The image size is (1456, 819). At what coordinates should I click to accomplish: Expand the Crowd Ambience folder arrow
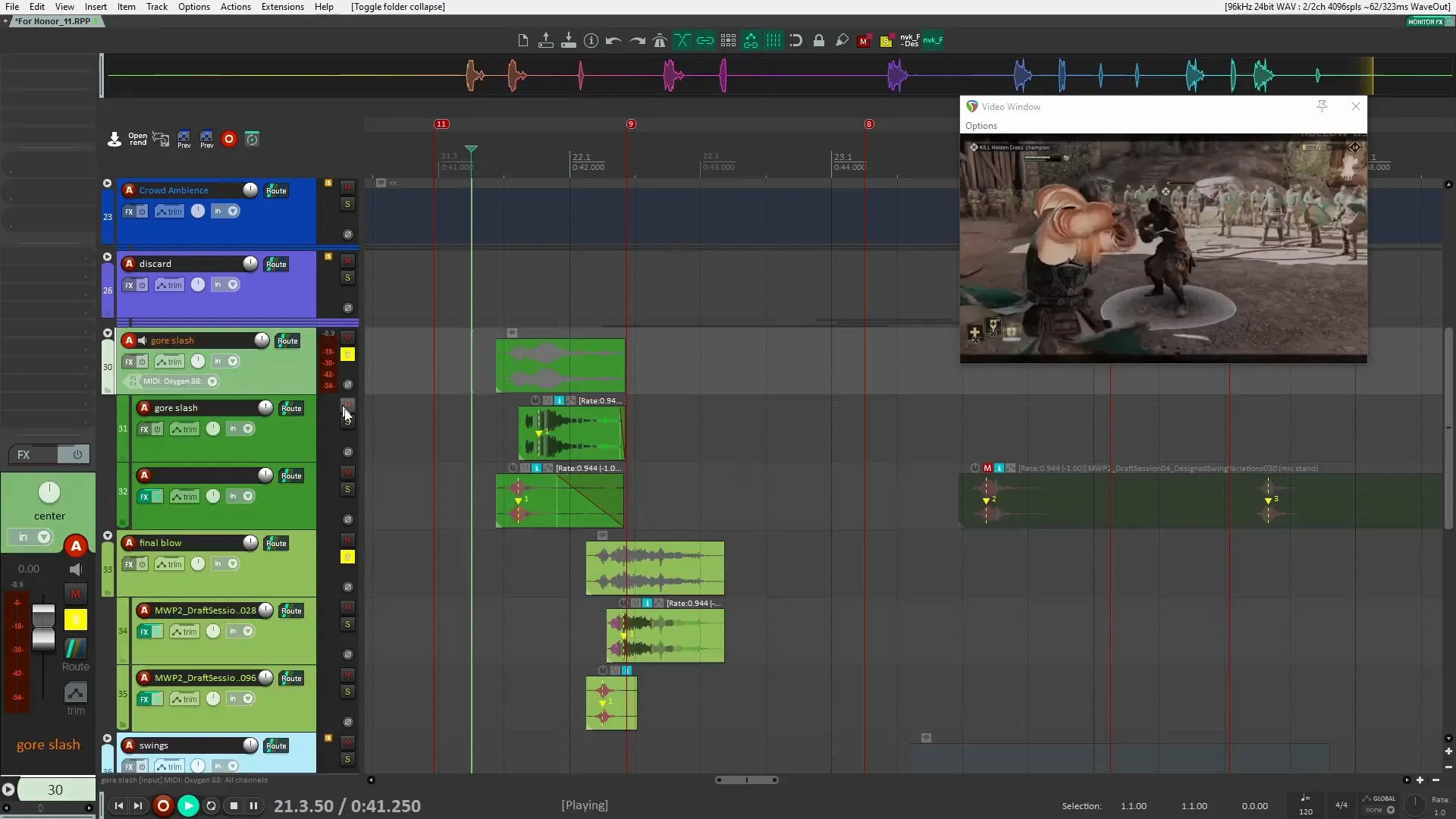[107, 184]
